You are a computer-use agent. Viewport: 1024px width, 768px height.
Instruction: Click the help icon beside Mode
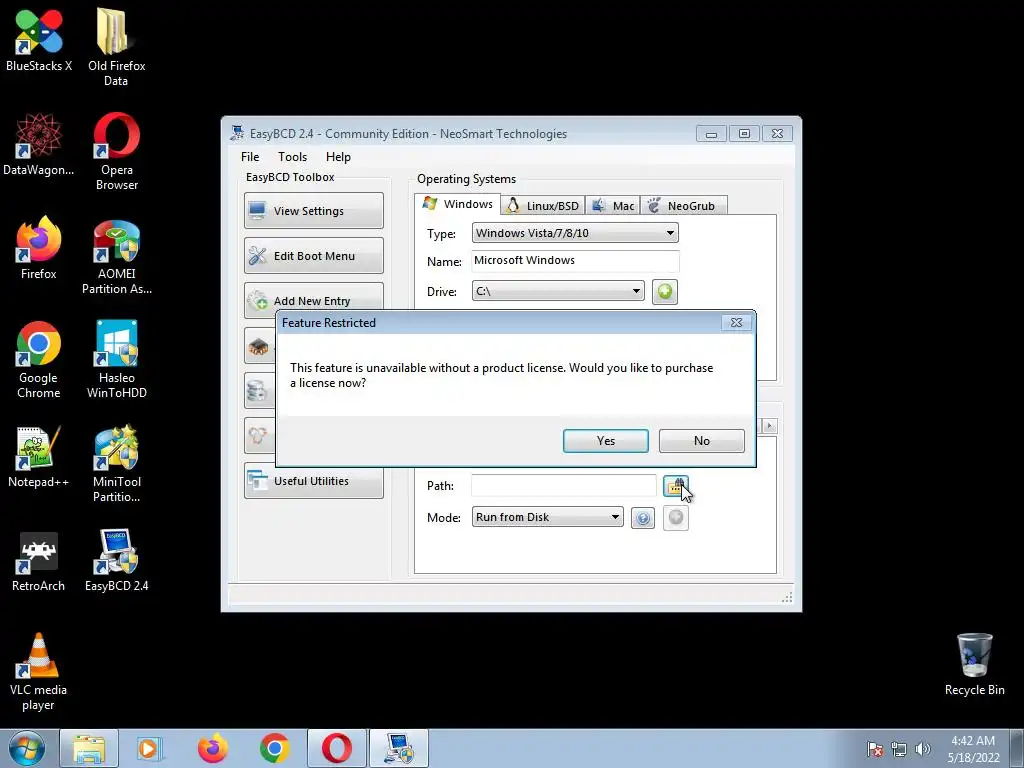click(x=643, y=518)
